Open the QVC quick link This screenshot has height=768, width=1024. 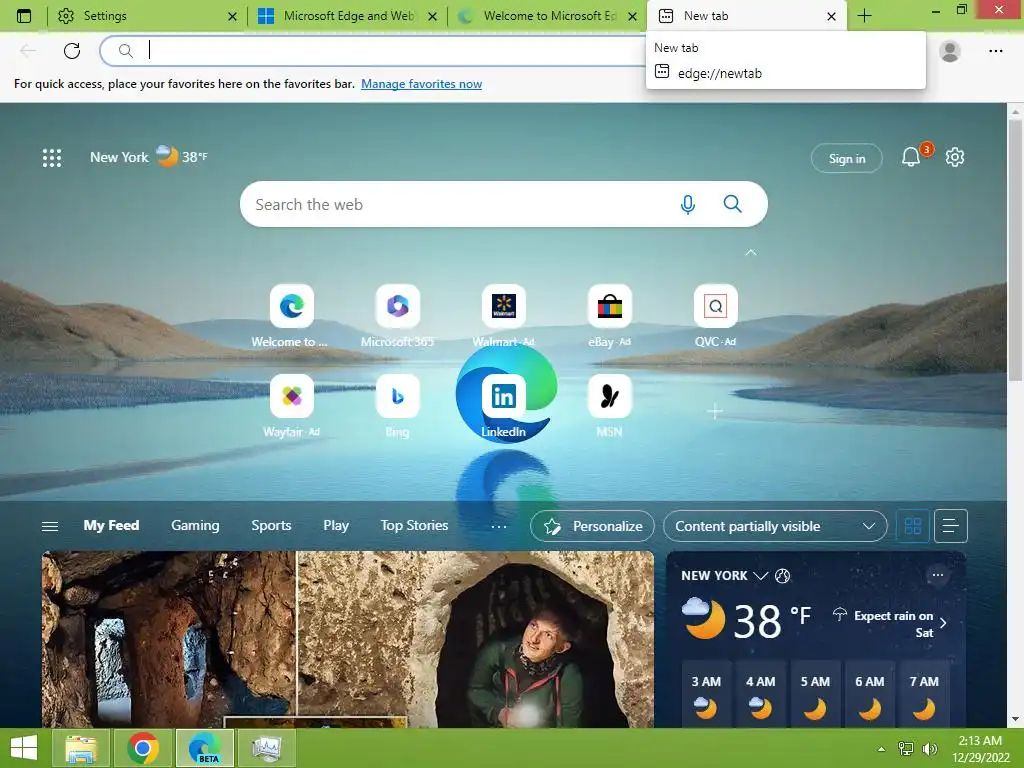pyautogui.click(x=715, y=316)
